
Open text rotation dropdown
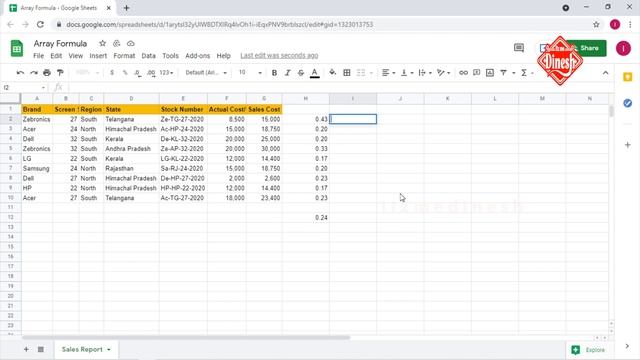click(x=443, y=73)
